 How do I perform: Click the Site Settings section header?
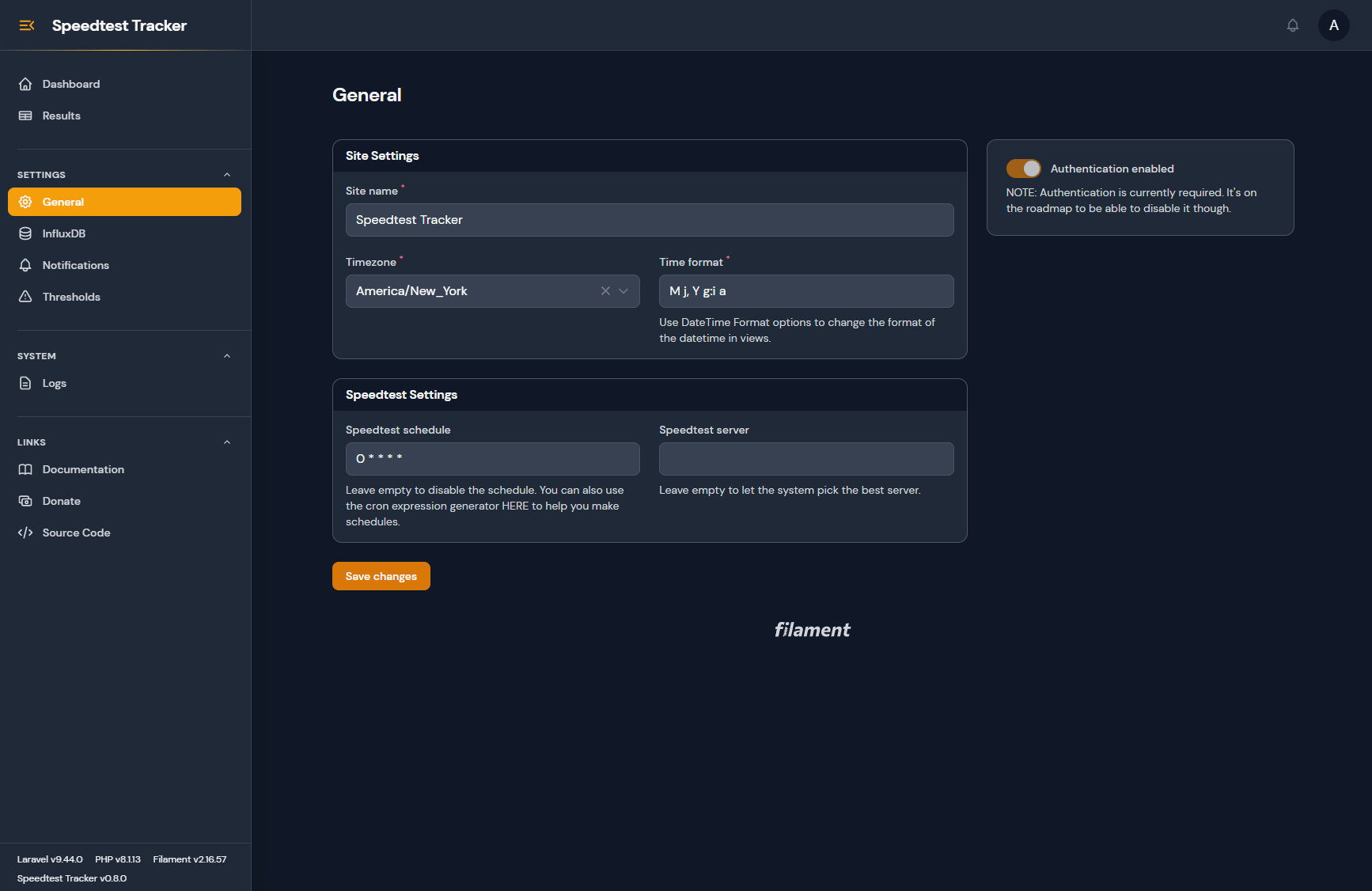point(650,156)
